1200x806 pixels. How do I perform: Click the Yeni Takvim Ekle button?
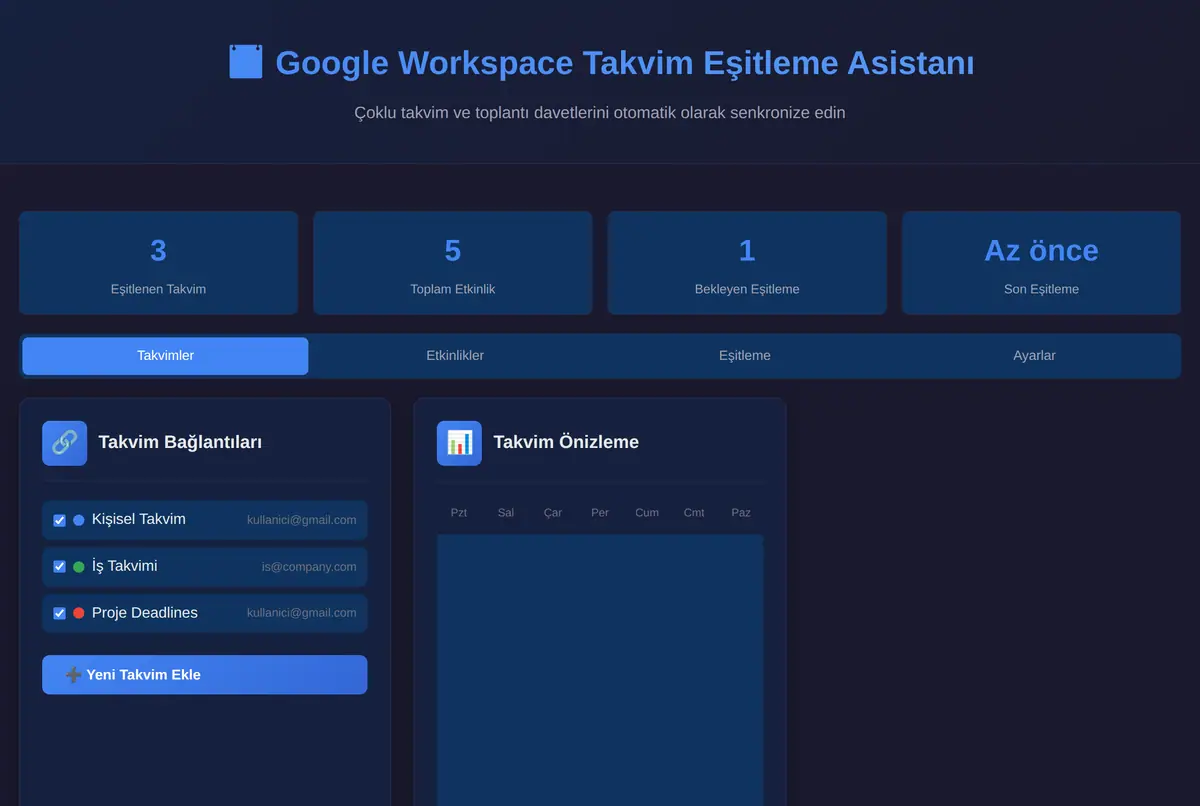pyautogui.click(x=204, y=675)
